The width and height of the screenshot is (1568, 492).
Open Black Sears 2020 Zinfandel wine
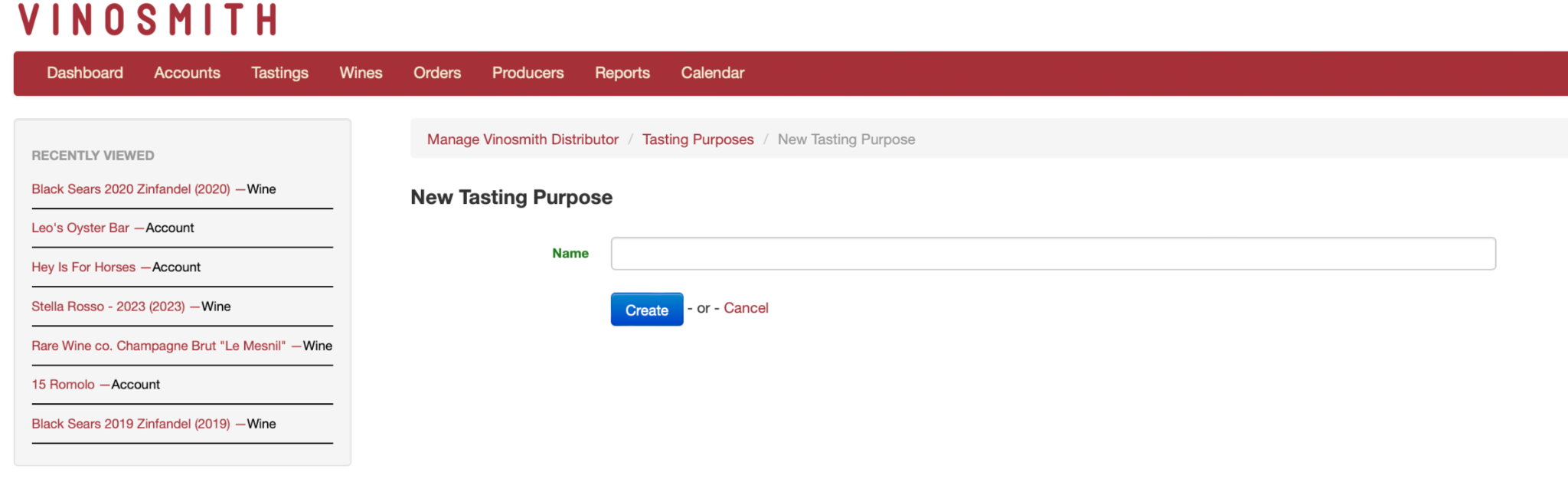131,189
